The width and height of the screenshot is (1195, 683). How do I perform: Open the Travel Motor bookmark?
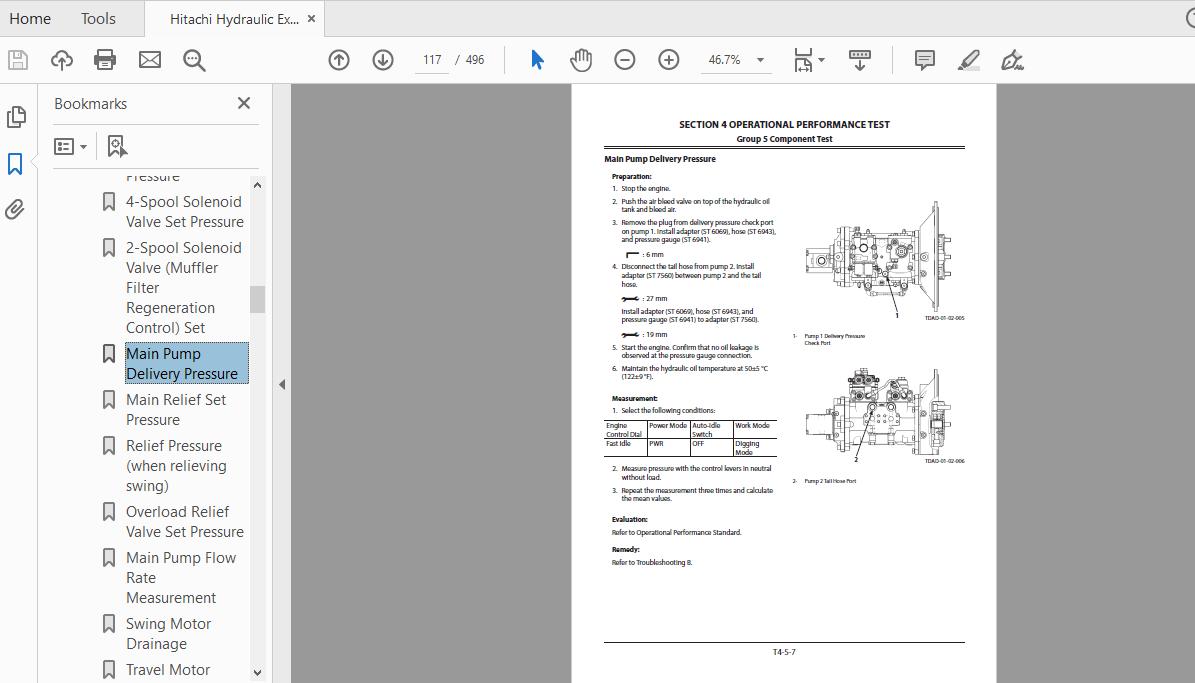168,669
